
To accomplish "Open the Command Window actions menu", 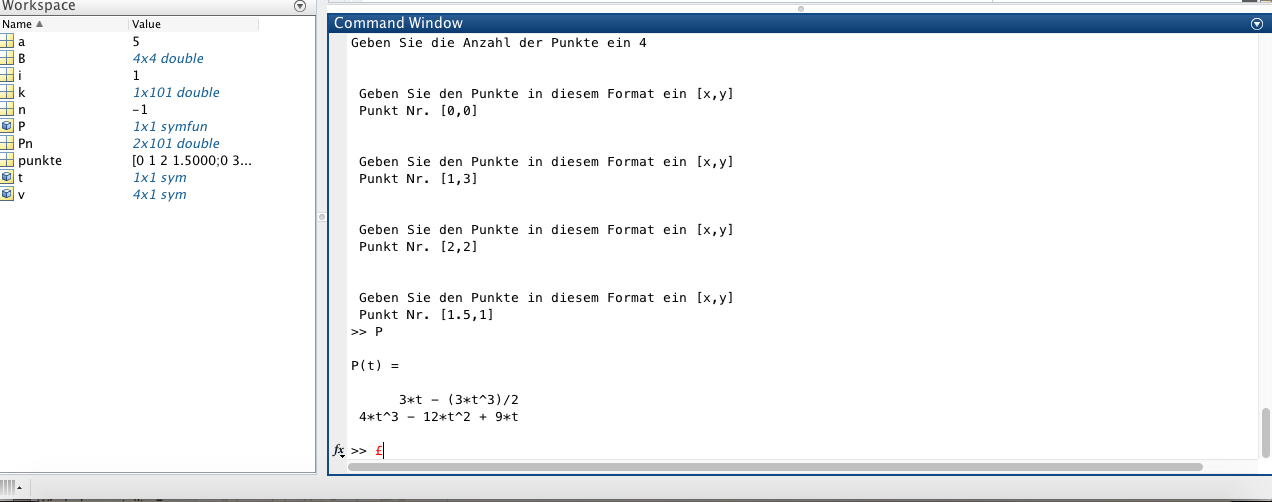I will tap(1257, 24).
